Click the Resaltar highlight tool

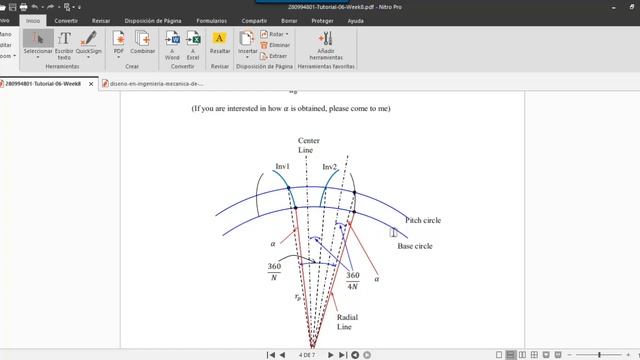click(220, 42)
